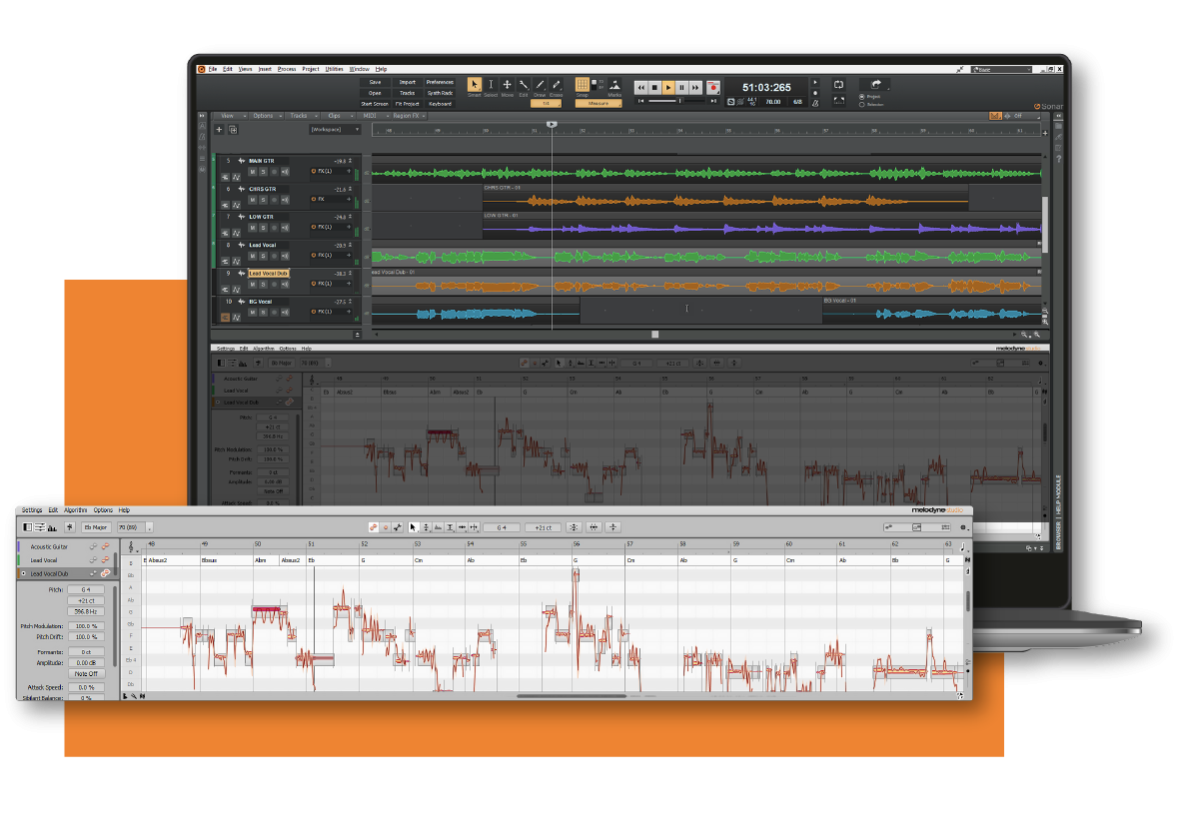Solo the Lead Vocal track
This screenshot has height=832, width=1200.
[262, 256]
